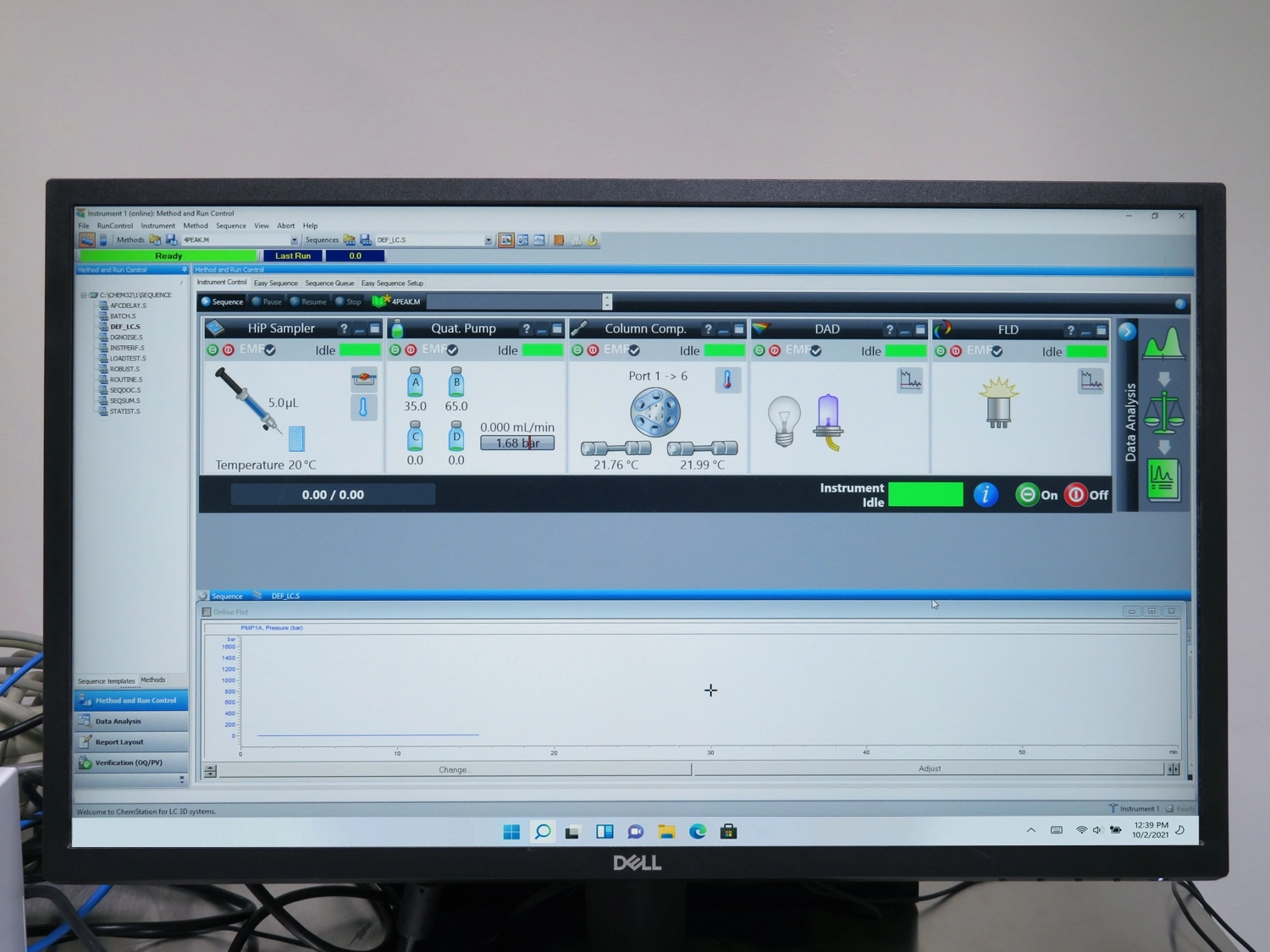Click solvent bottle B in Quat. Pump
This screenshot has height=952, width=1270.
click(456, 383)
